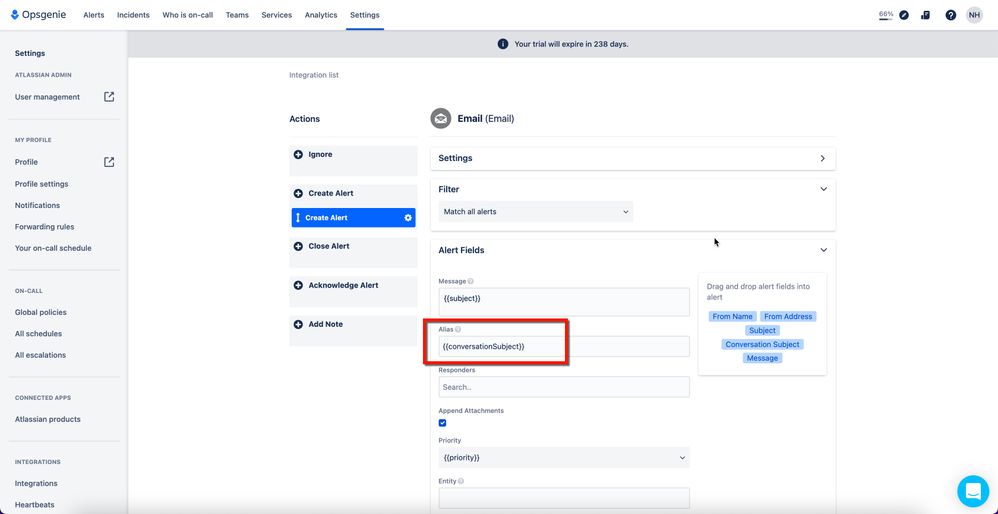Click the Settings sidebar heading
Viewport: 998px width, 514px height.
pos(30,53)
